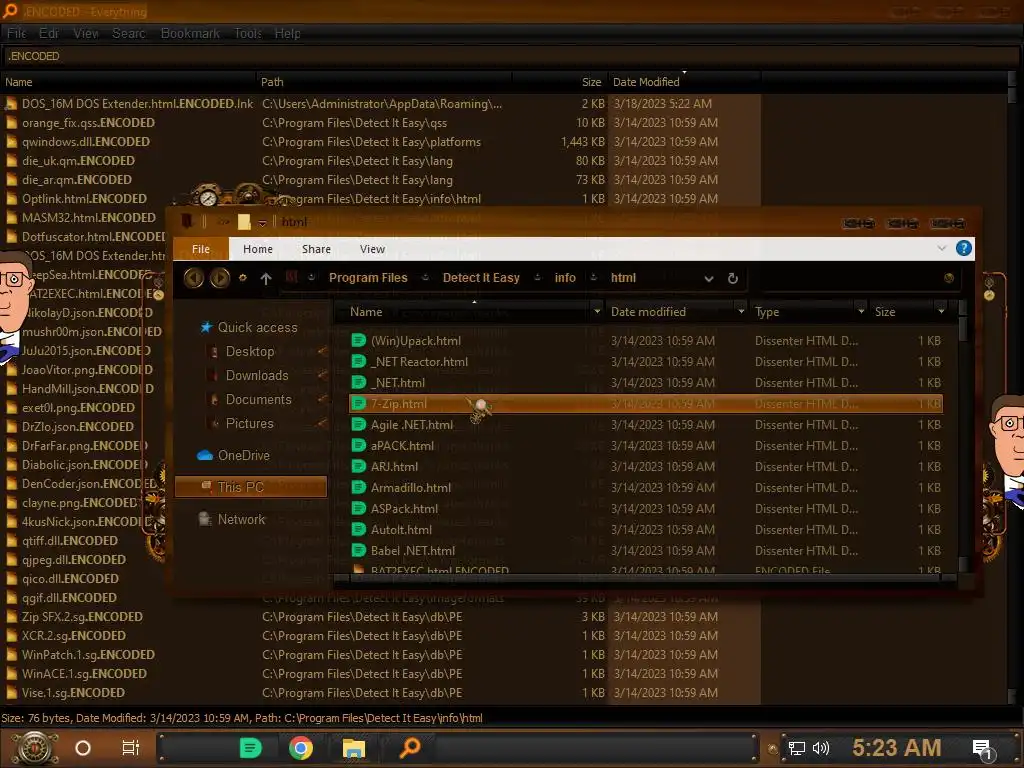This screenshot has width=1024, height=768.
Task: Click Cortana circle icon on taskbar
Action: coord(83,748)
